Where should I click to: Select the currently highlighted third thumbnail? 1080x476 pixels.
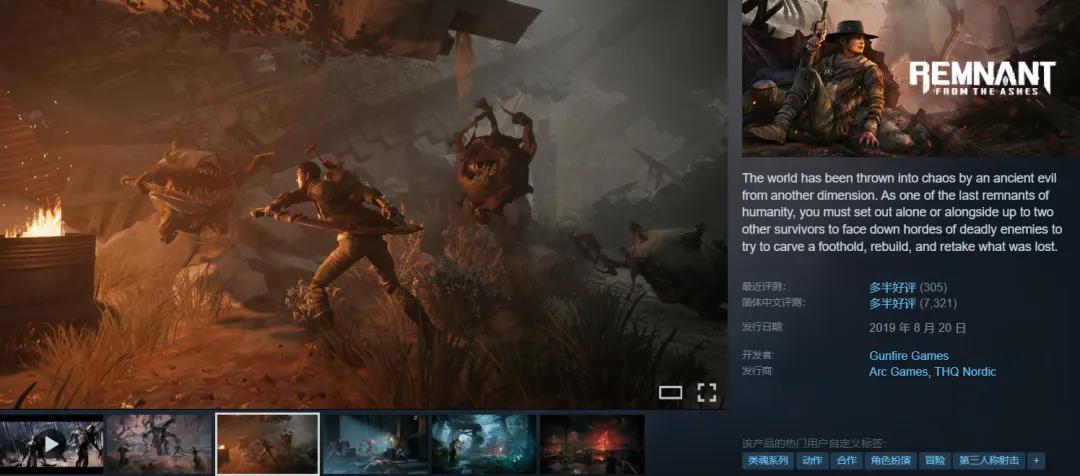[268, 444]
